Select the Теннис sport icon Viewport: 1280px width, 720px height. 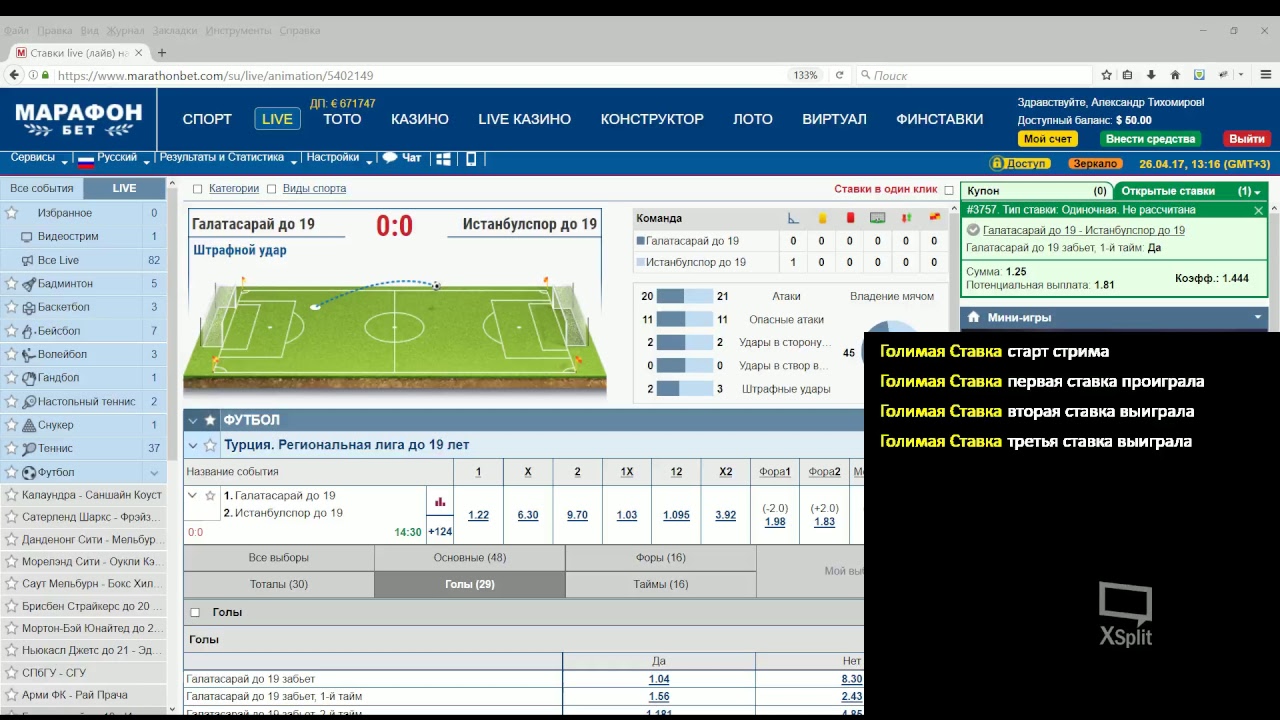point(29,449)
